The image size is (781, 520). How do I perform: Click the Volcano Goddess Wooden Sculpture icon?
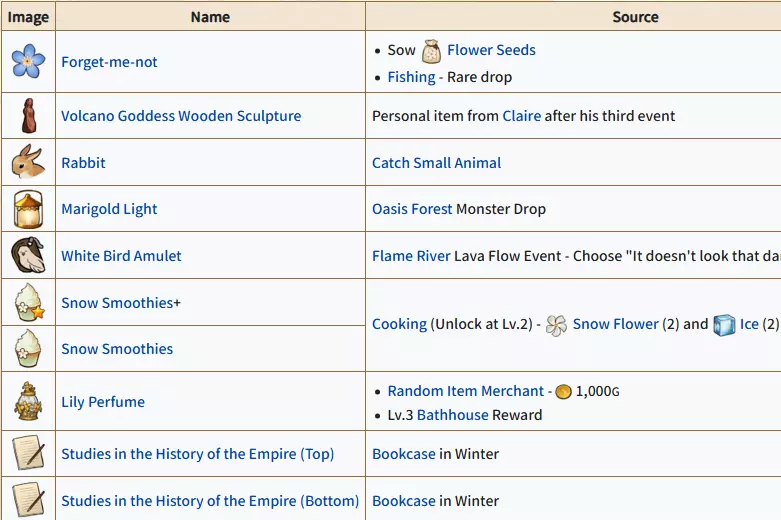coord(28,116)
